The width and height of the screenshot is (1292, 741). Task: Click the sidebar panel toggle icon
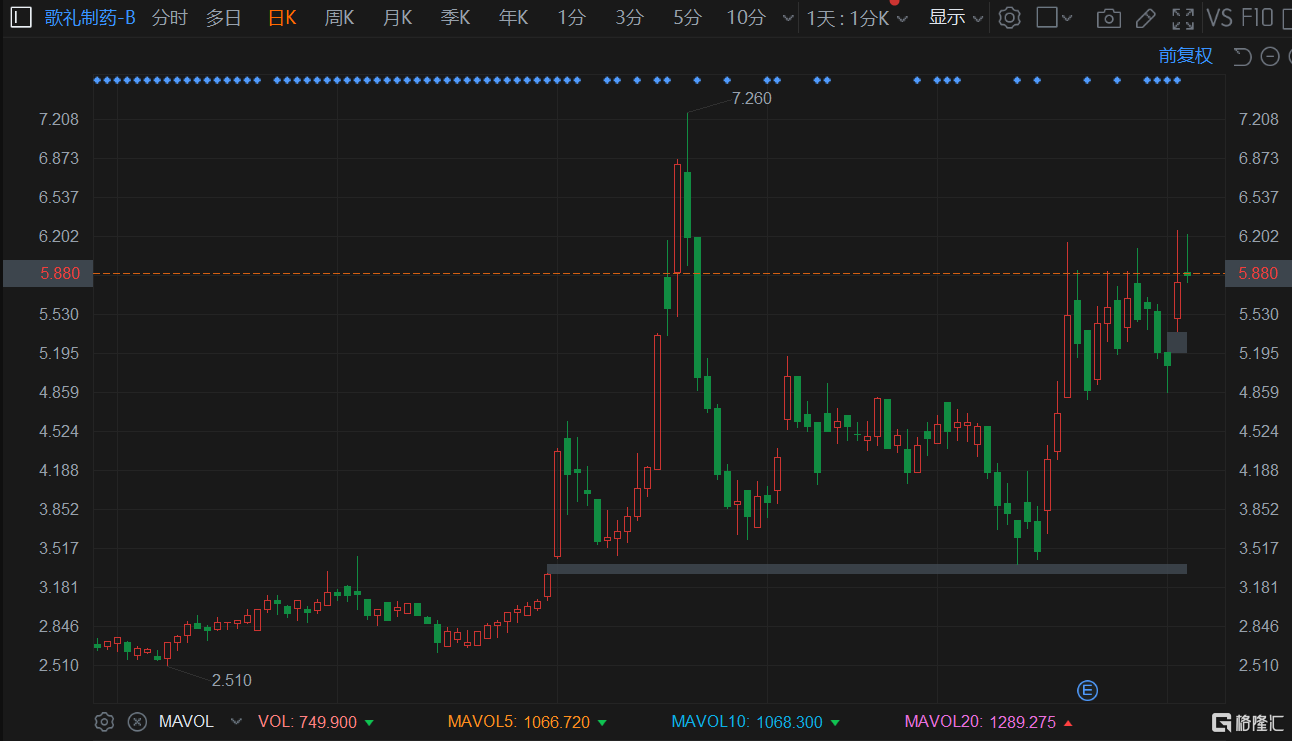20,18
